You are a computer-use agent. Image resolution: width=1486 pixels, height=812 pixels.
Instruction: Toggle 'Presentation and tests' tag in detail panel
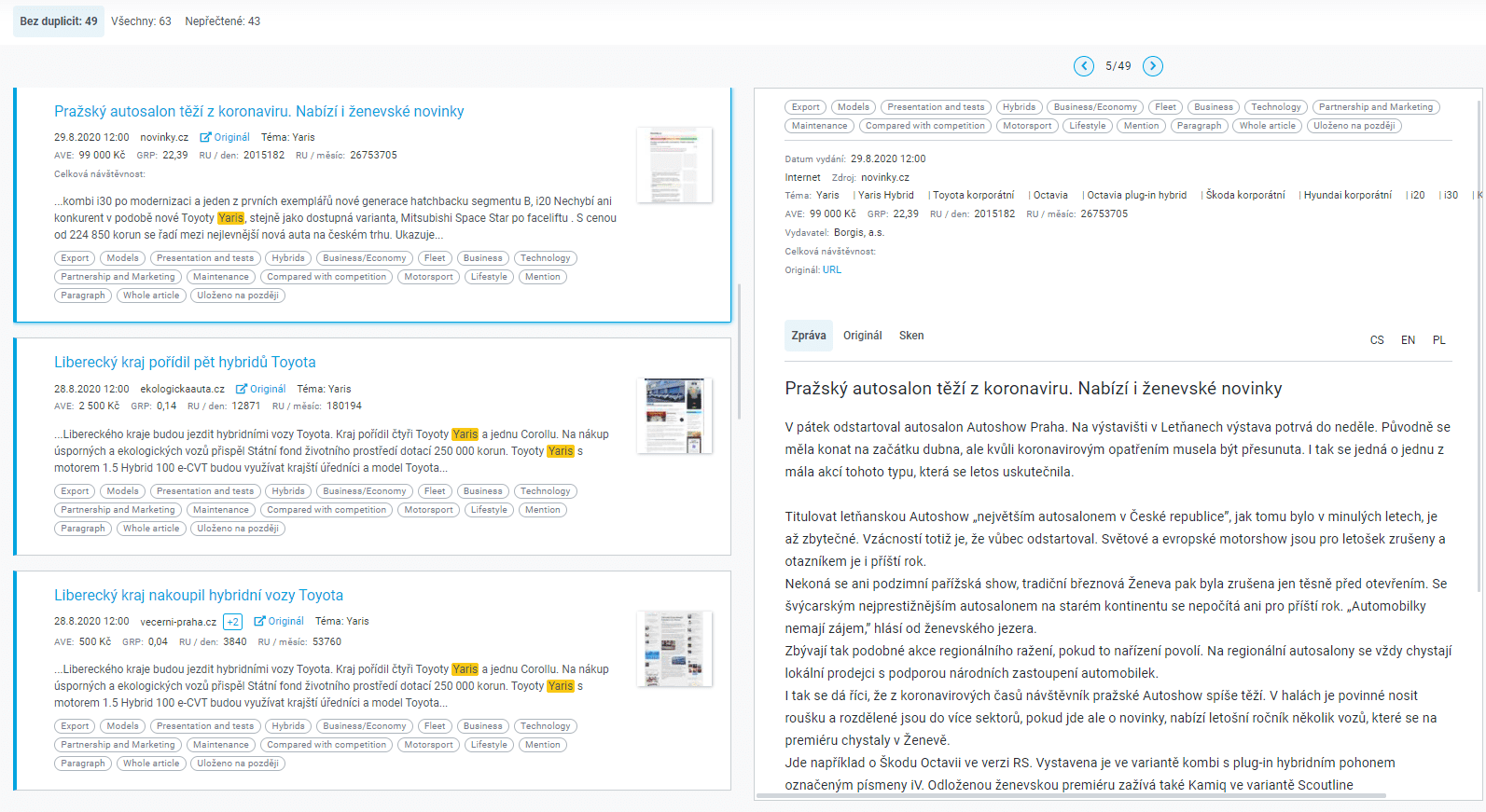pyautogui.click(x=937, y=107)
